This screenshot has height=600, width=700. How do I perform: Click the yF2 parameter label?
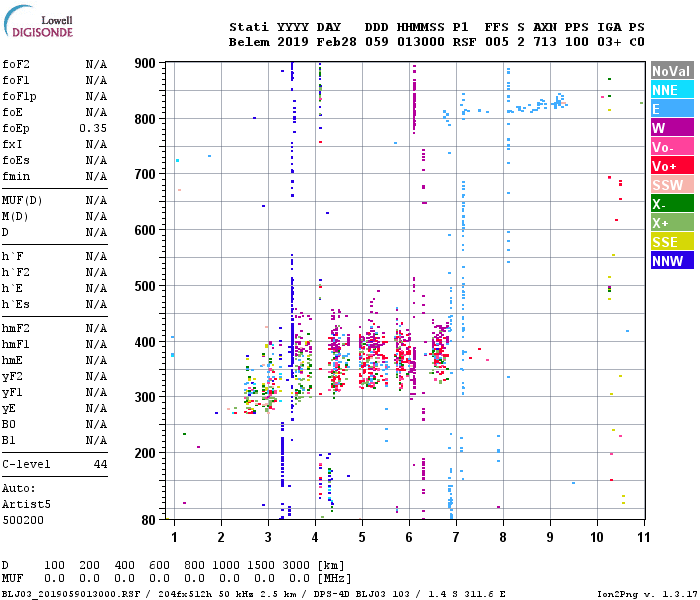click(x=12, y=377)
